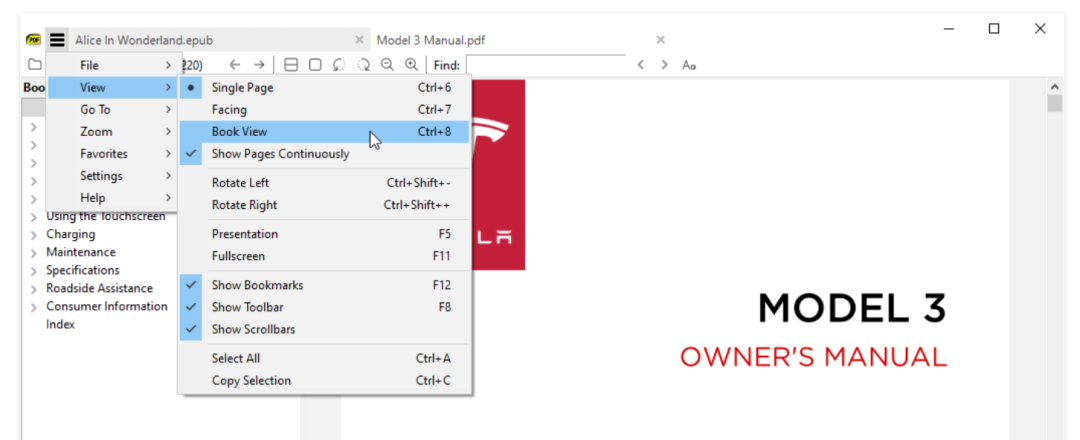Viewport: 1080px width, 440px height.
Task: Click the highlighted View menu item
Action: pos(112,87)
